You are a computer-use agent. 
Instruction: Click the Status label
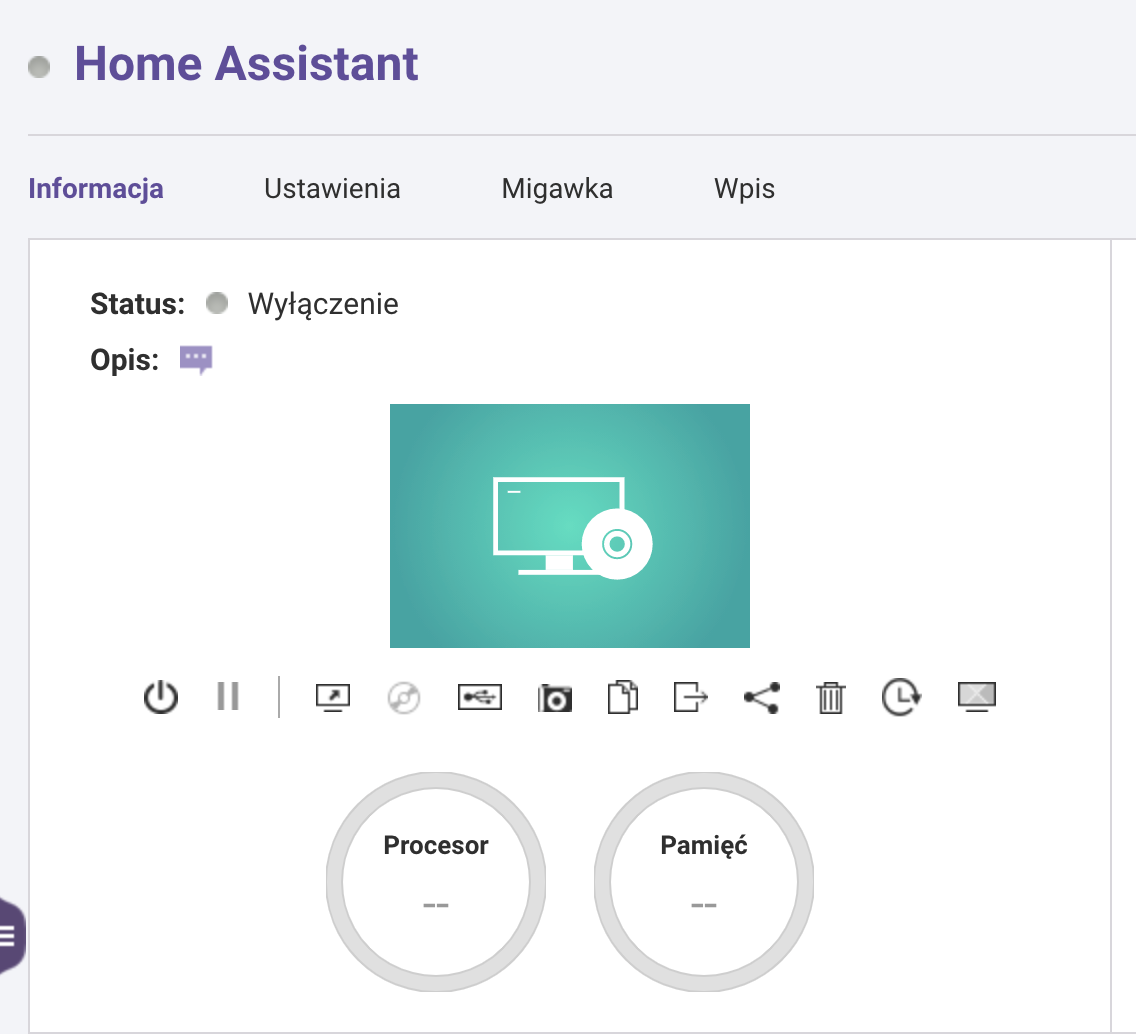coord(138,304)
